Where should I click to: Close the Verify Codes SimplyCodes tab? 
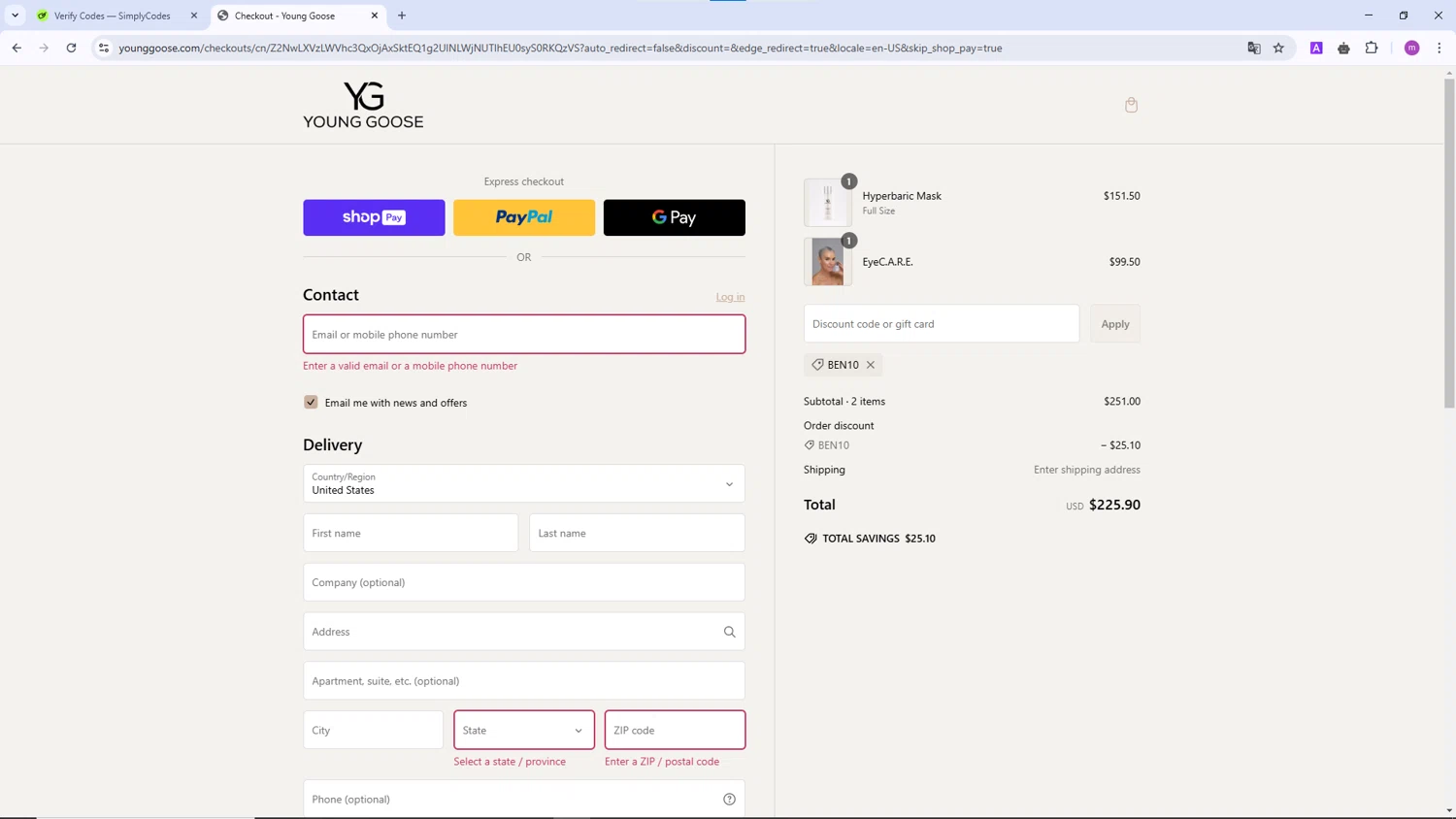click(x=194, y=16)
